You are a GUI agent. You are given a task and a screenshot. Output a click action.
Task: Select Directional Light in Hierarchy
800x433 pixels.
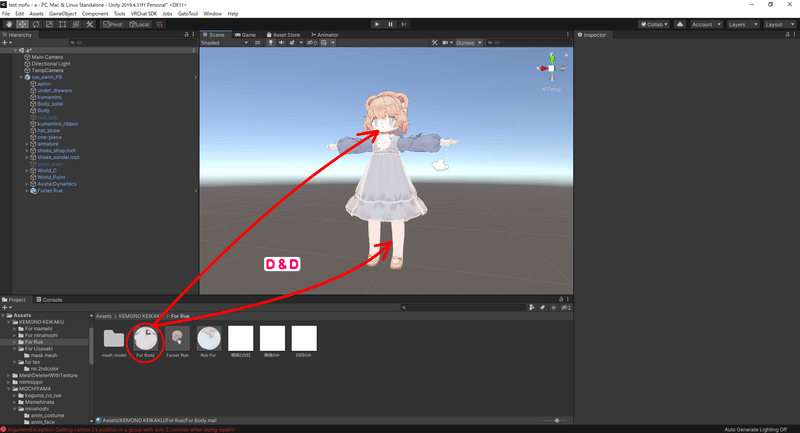(x=51, y=64)
